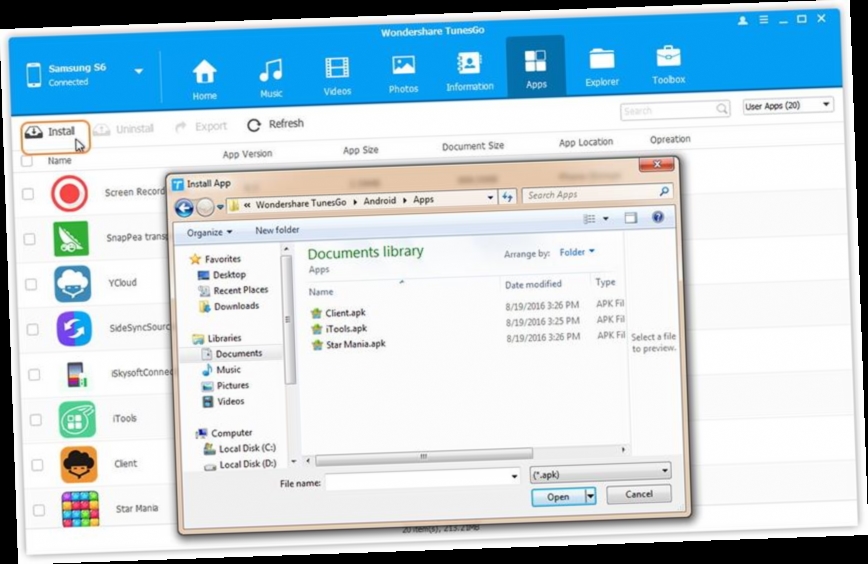Viewport: 868px width, 564px height.
Task: Check the SideSync row checkbox
Action: (x=33, y=330)
